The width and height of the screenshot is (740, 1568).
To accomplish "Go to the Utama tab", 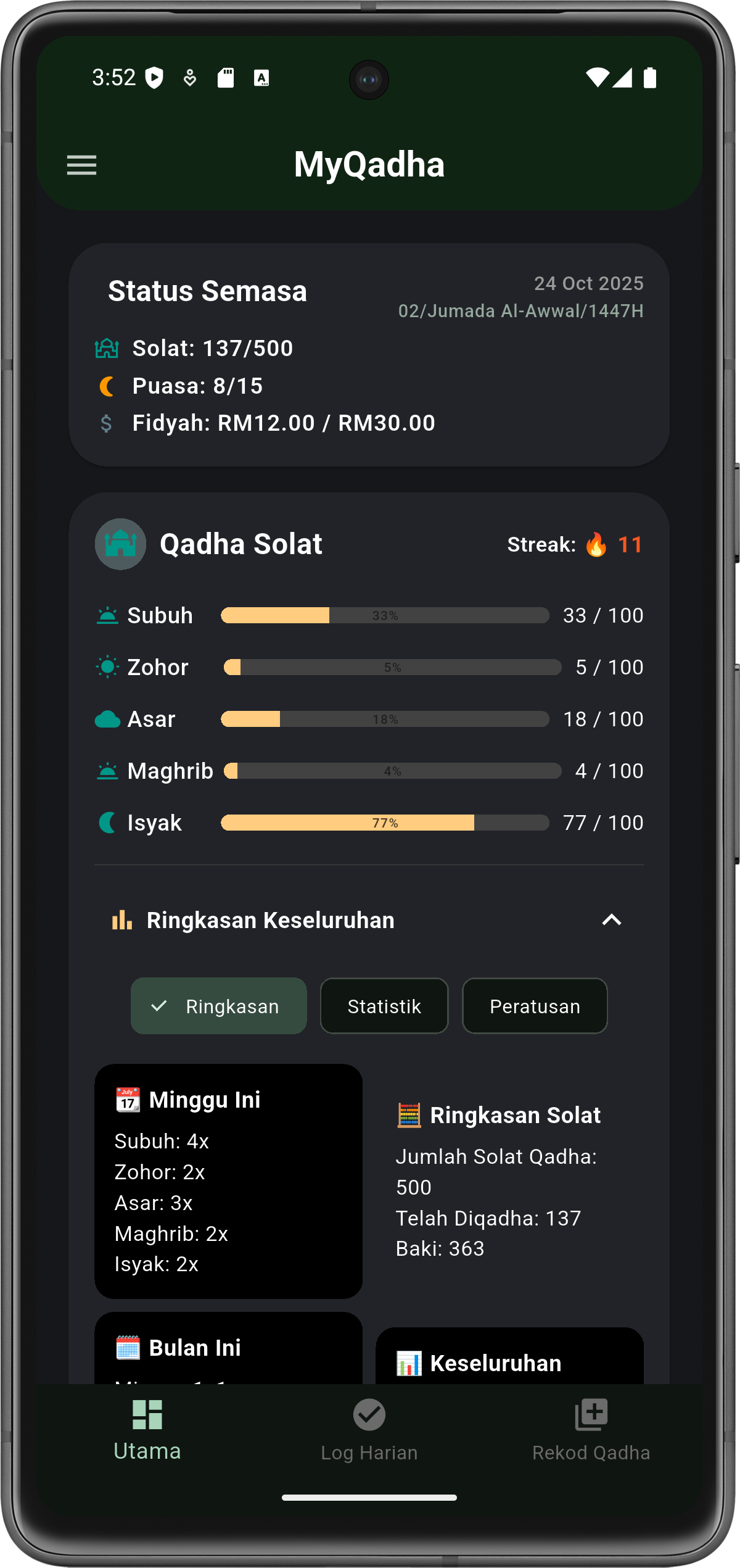I will point(147,1429).
